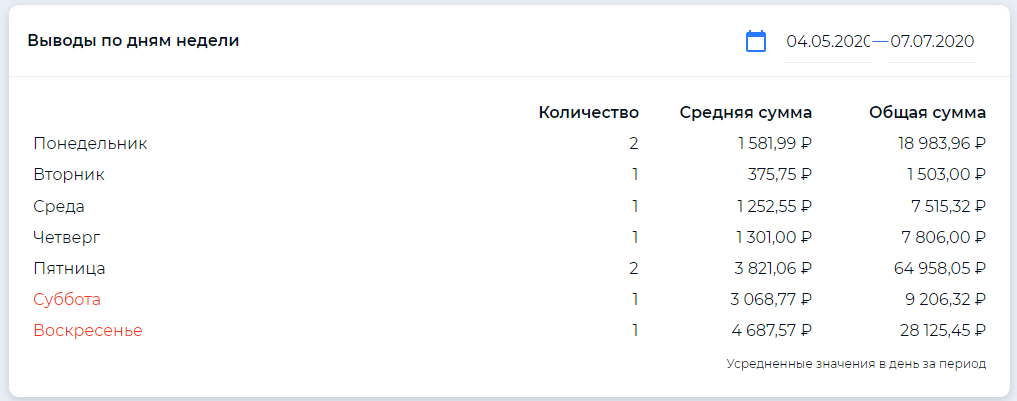Select the Вторник row label
Viewport: 1017px width, 401px height.
pos(69,175)
